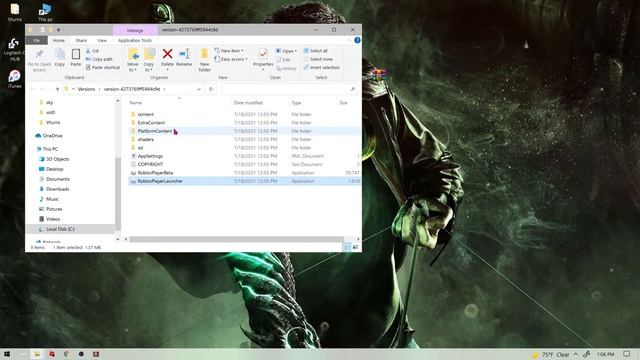This screenshot has height=360, width=640.
Task: Select the shaders folder
Action: 146,139
